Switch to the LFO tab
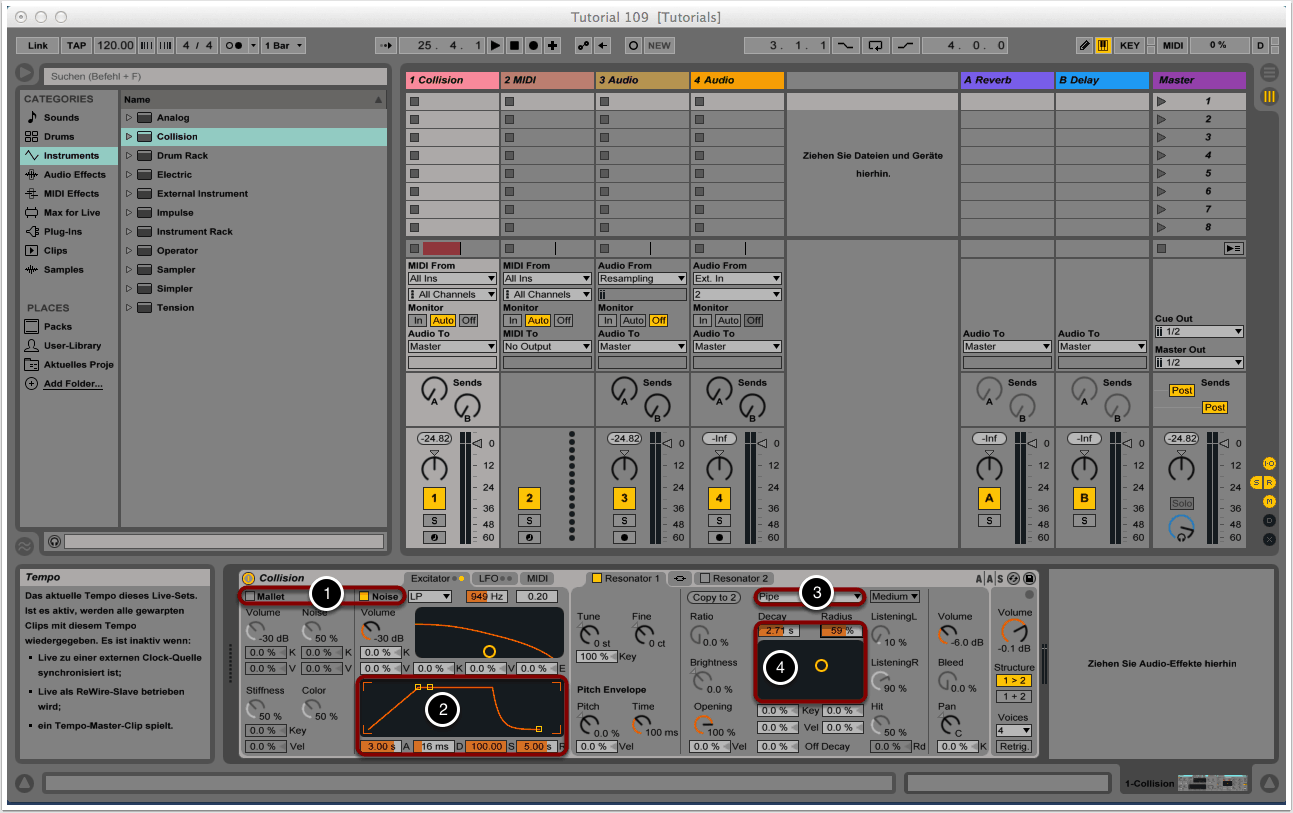 [495, 578]
